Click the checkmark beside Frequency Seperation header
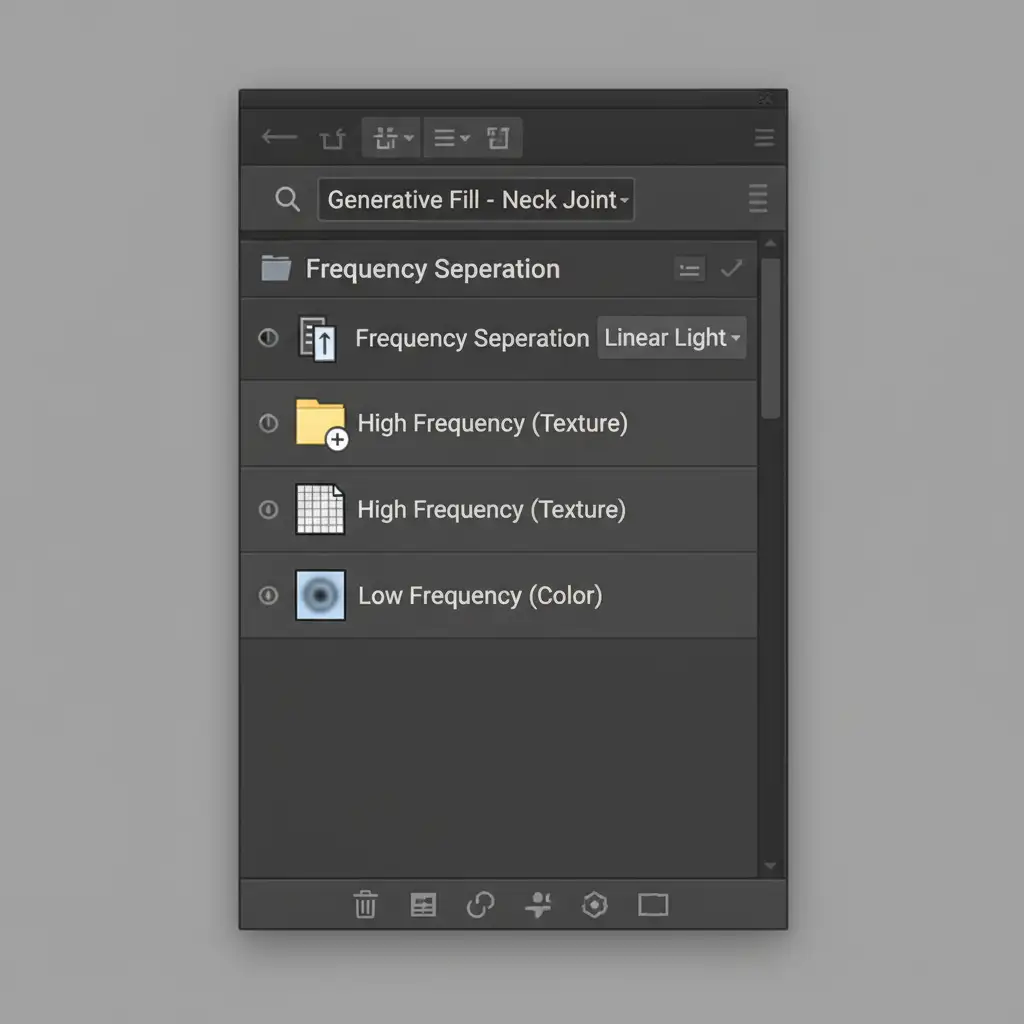1024x1024 pixels. click(x=732, y=268)
